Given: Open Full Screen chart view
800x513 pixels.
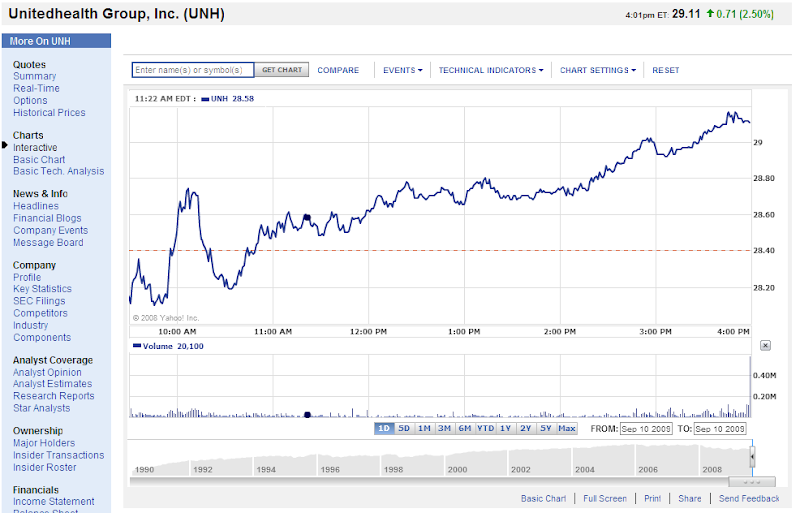Looking at the screenshot, I should point(605,498).
